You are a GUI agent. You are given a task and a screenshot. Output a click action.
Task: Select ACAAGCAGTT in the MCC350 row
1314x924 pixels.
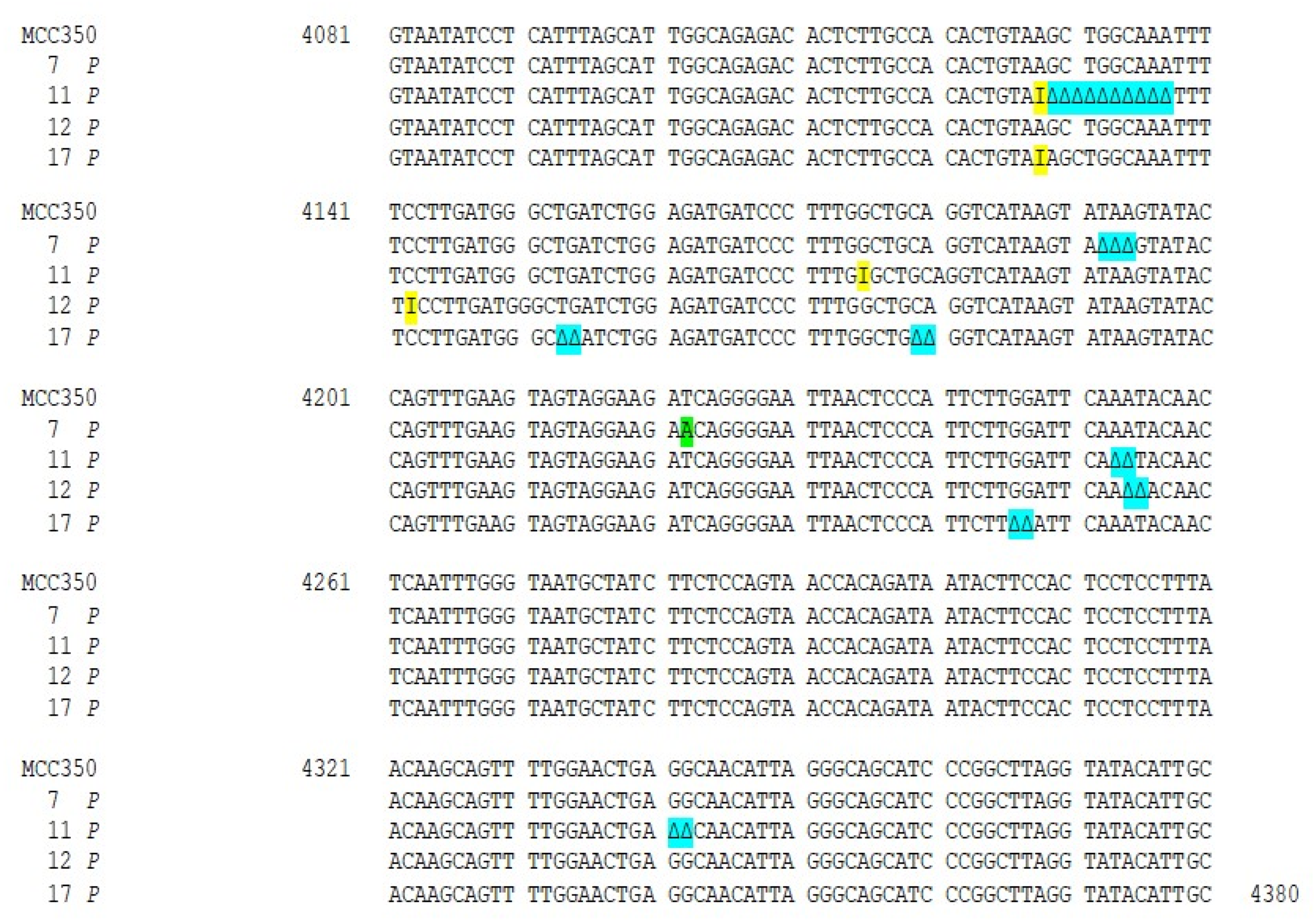point(452,768)
